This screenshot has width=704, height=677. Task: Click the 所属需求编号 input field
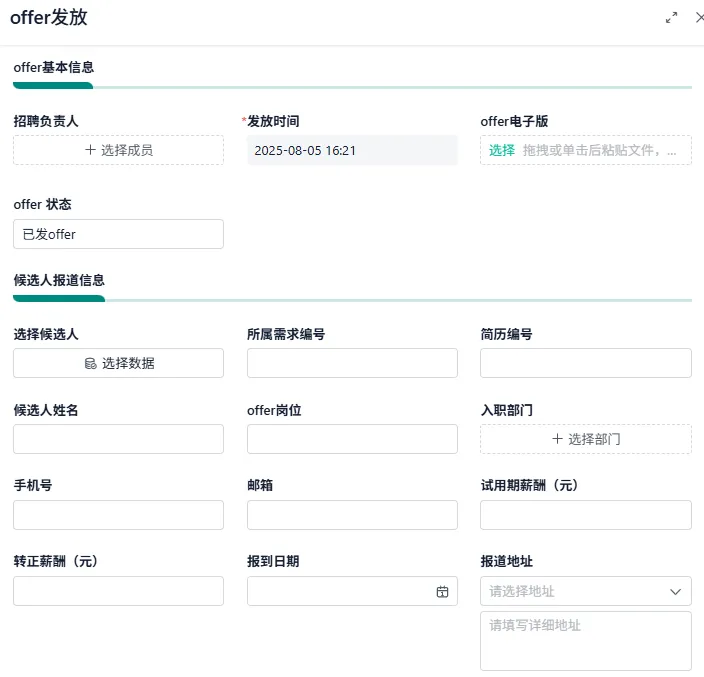click(x=352, y=363)
